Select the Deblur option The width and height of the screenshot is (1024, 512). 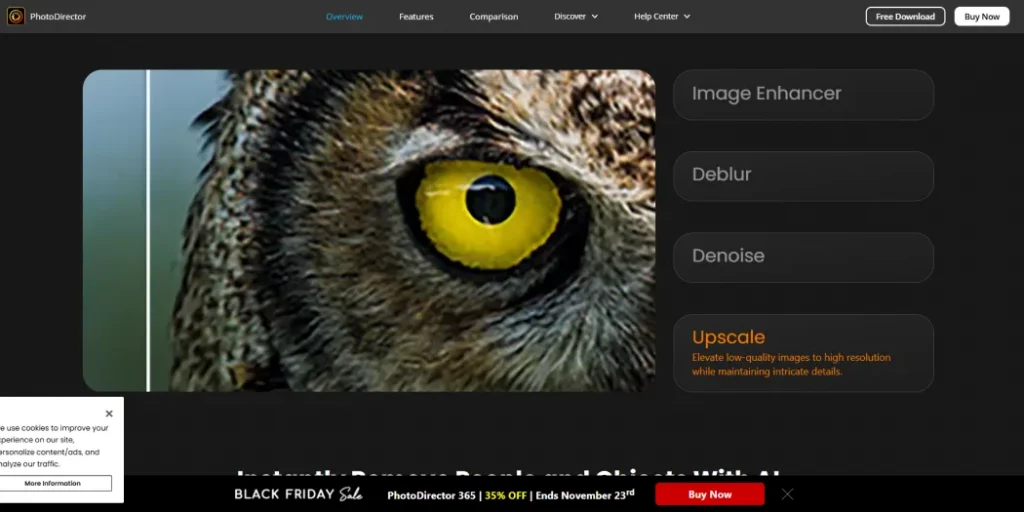tap(803, 176)
